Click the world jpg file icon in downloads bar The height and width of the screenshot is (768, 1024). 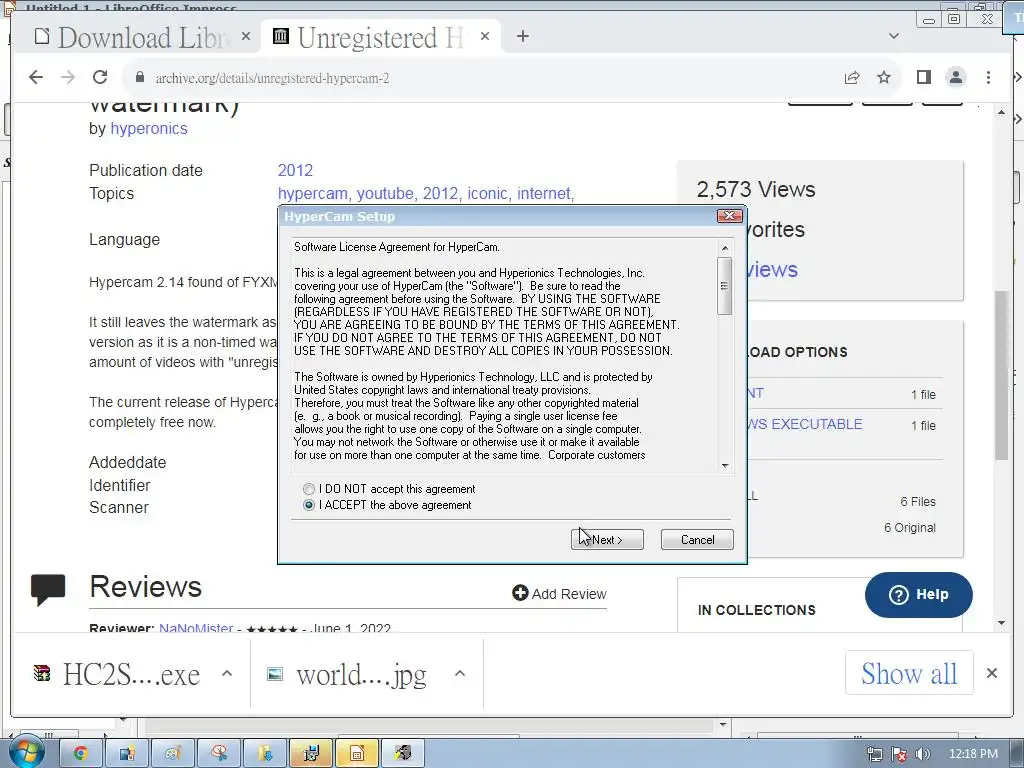pos(276,673)
